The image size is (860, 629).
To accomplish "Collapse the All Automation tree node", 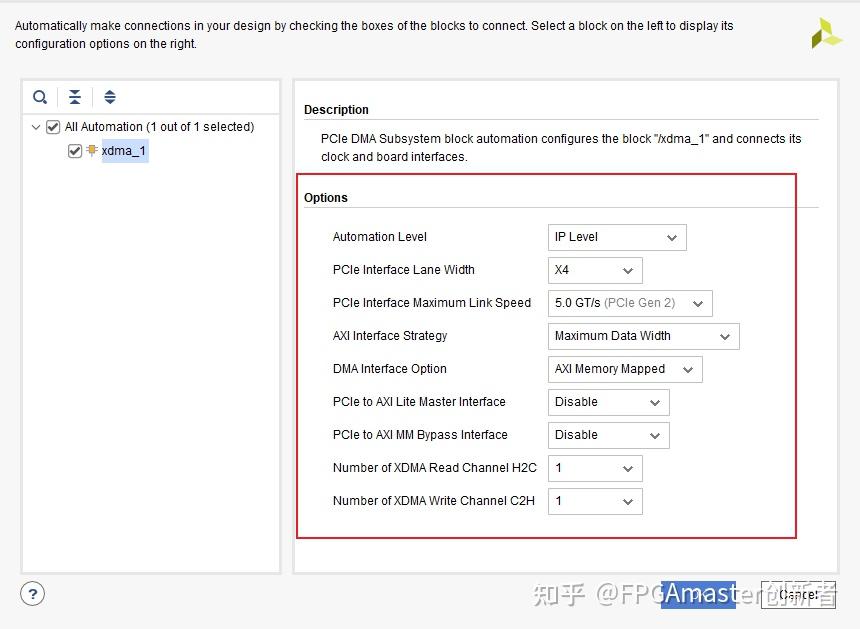I will pyautogui.click(x=36, y=127).
